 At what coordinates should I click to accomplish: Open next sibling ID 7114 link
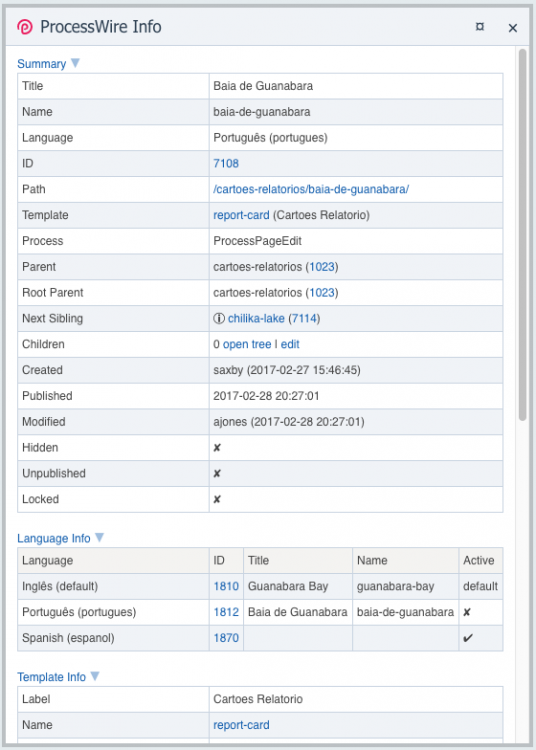(x=304, y=318)
